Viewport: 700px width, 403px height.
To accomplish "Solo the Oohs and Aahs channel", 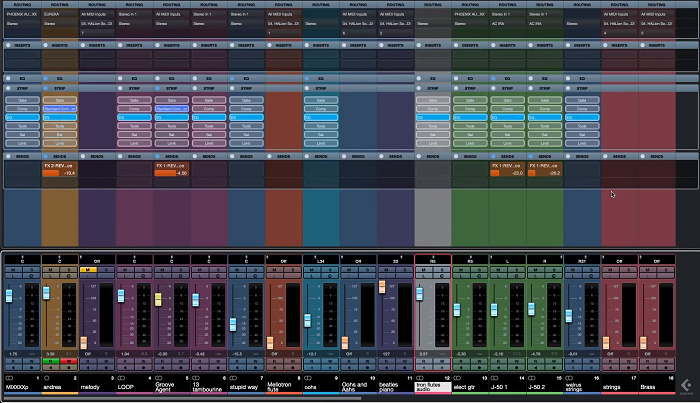I will [x=367, y=270].
